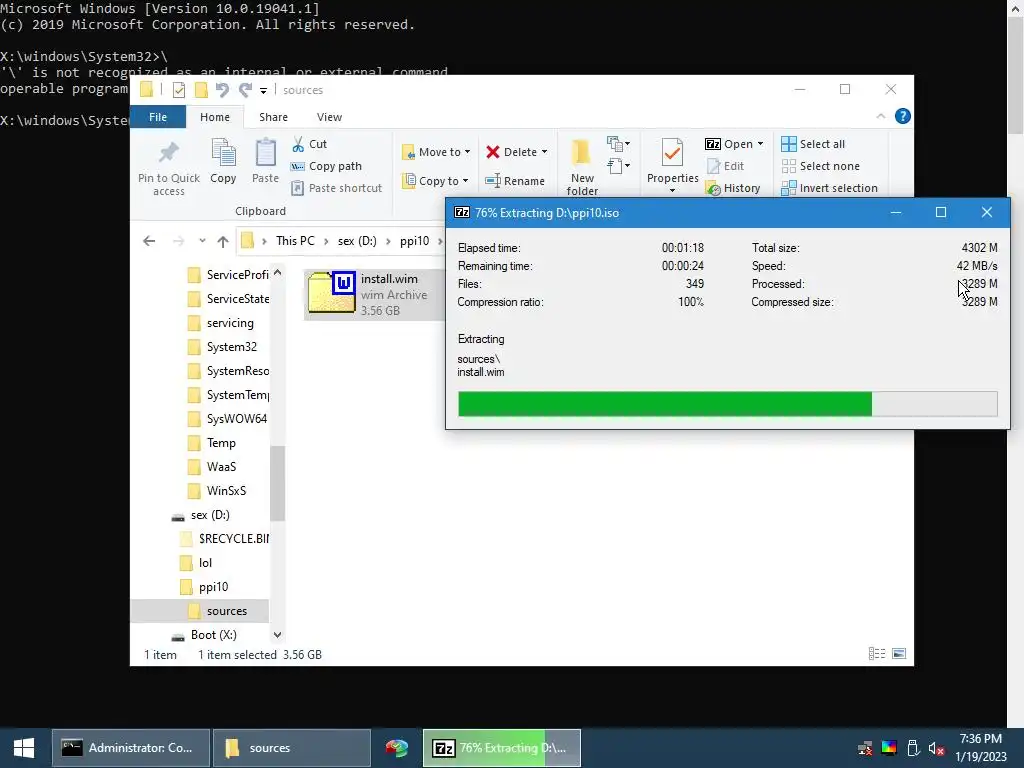Click the red X Delete icon

point(492,152)
